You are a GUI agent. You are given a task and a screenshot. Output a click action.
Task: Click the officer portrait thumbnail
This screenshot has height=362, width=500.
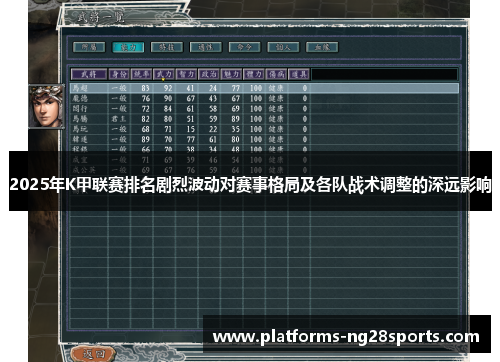tap(47, 106)
